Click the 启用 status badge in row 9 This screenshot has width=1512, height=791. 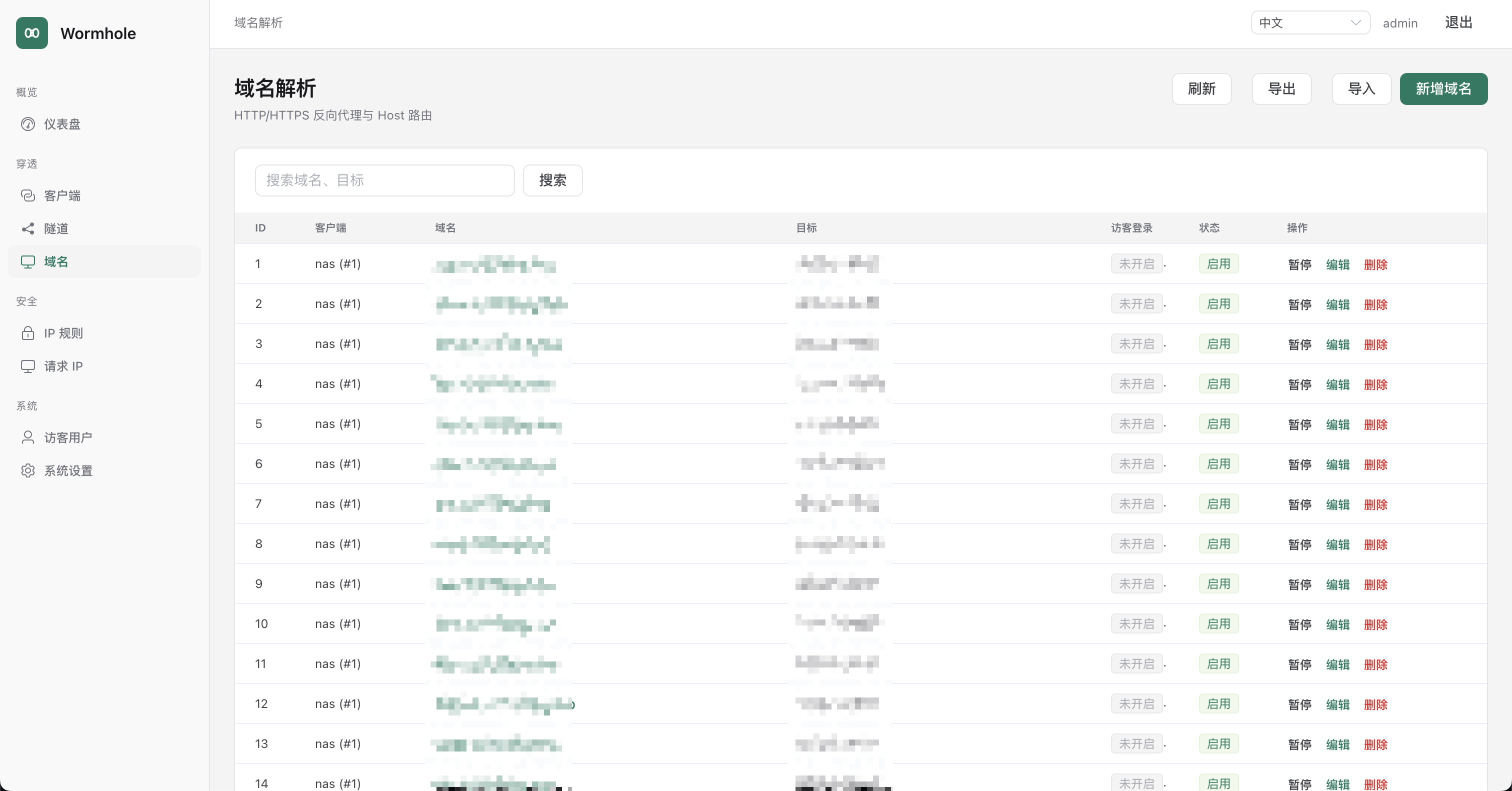1218,584
